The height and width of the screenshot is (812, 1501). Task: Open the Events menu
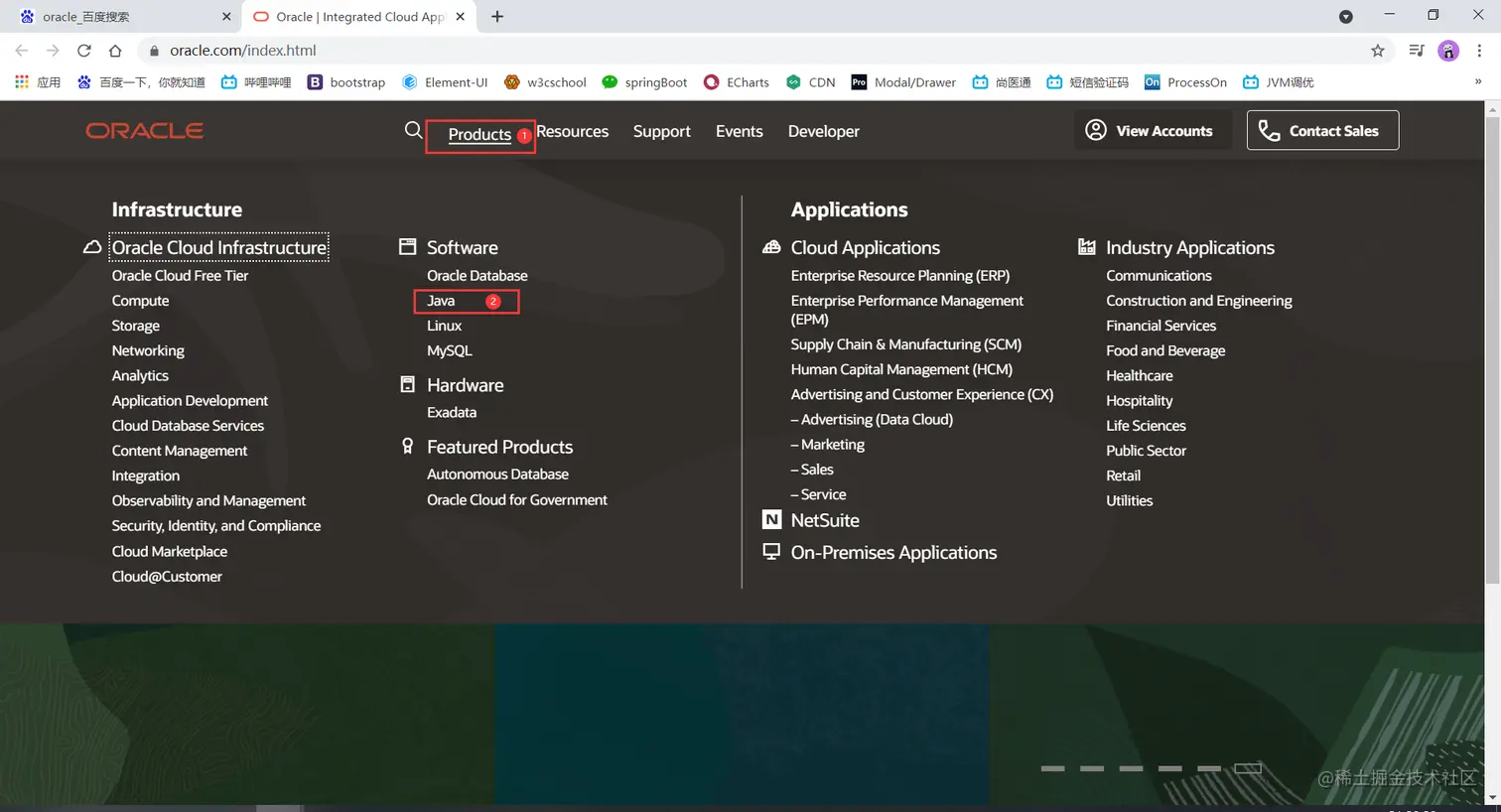tap(740, 131)
